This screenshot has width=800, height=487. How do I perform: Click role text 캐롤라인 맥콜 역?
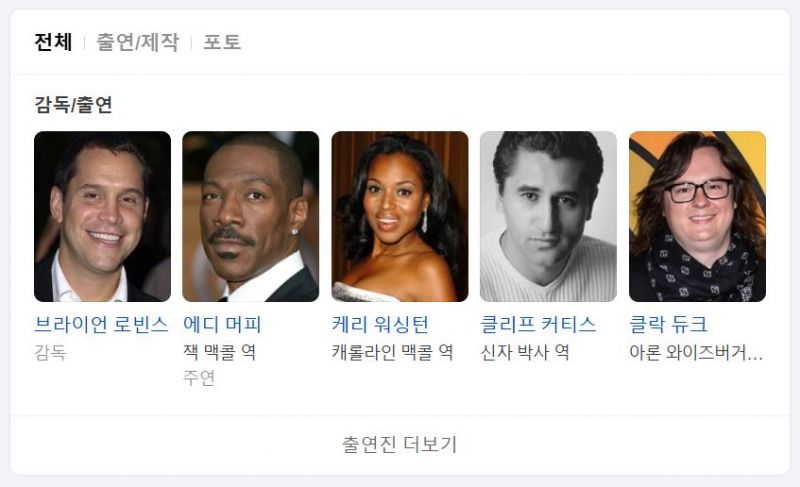(392, 352)
